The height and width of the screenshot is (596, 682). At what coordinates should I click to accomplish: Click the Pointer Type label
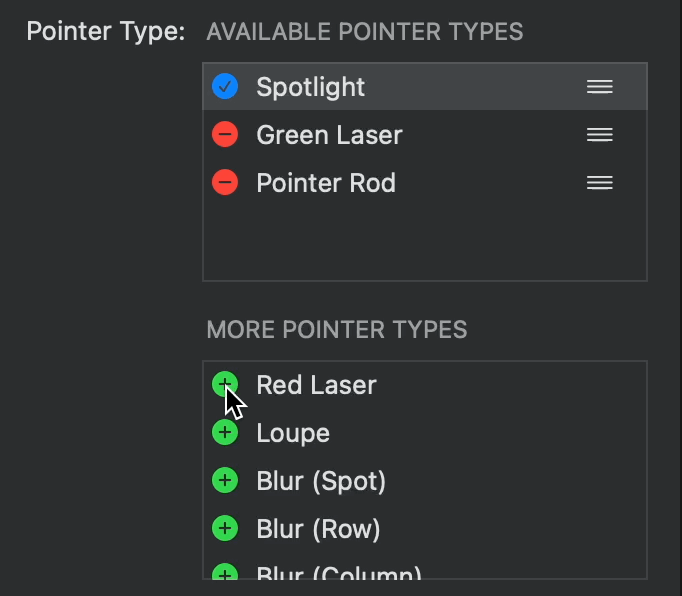tap(105, 31)
